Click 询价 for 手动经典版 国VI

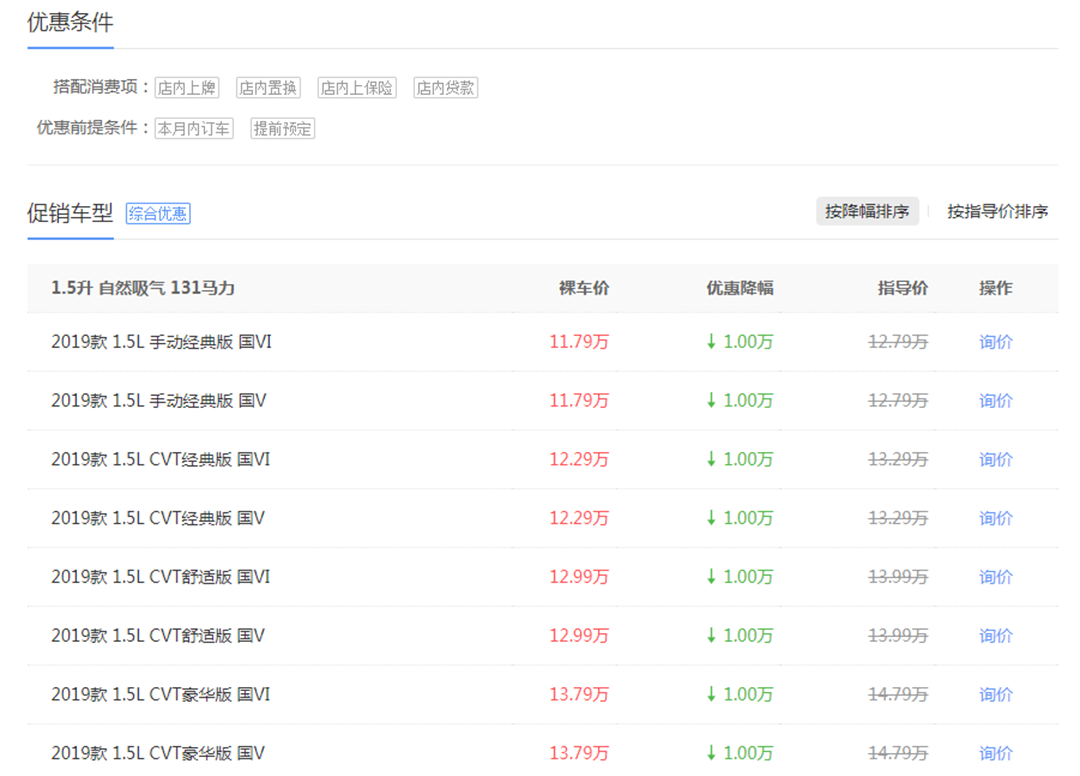(995, 342)
